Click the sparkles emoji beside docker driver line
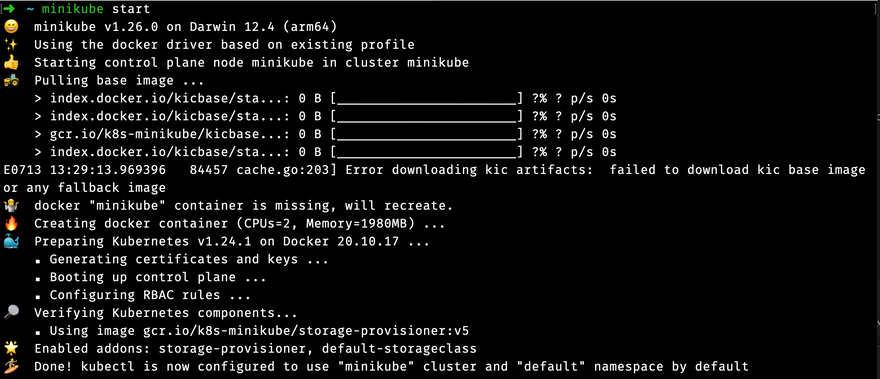880x379 pixels. pos(11,45)
